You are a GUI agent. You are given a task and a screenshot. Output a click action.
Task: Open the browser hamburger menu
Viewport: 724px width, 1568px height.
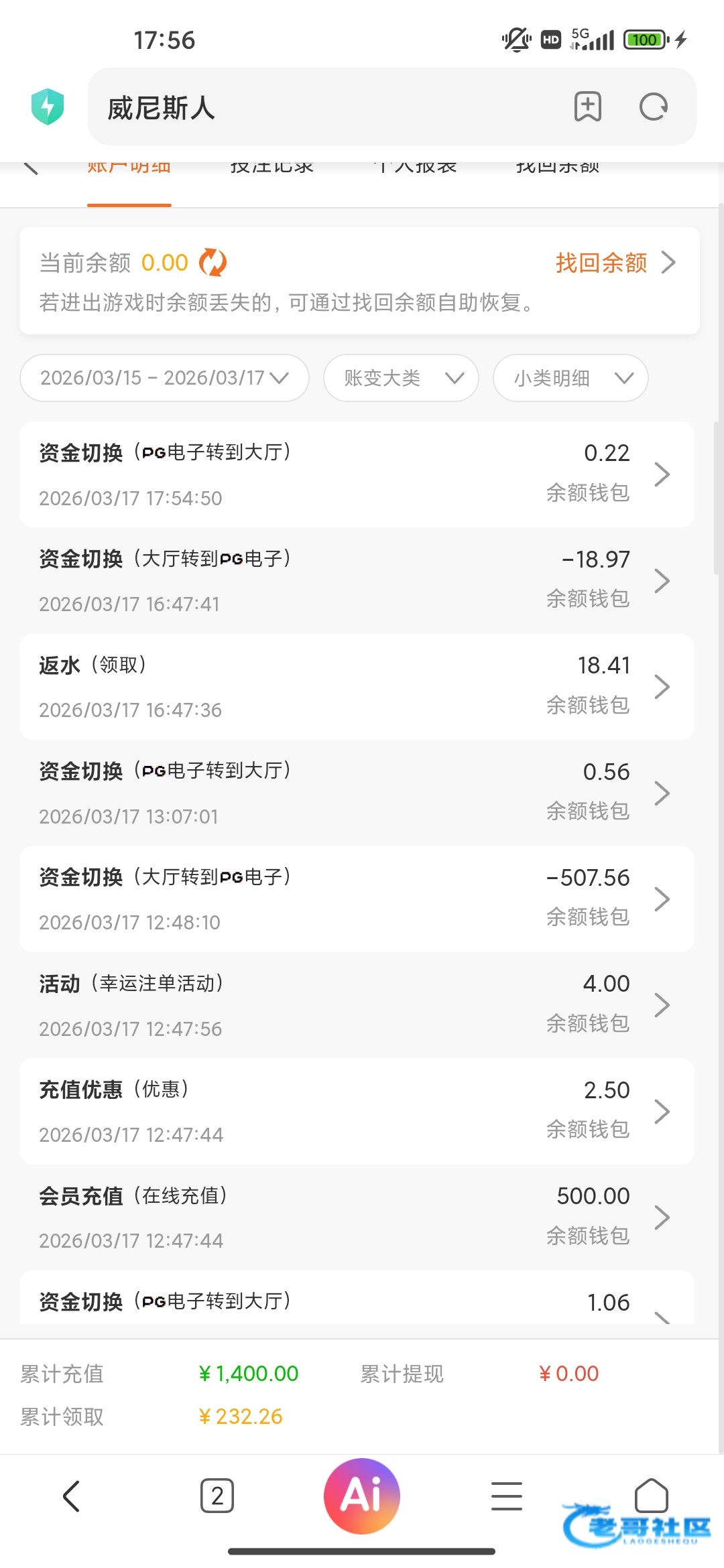coord(507,1496)
